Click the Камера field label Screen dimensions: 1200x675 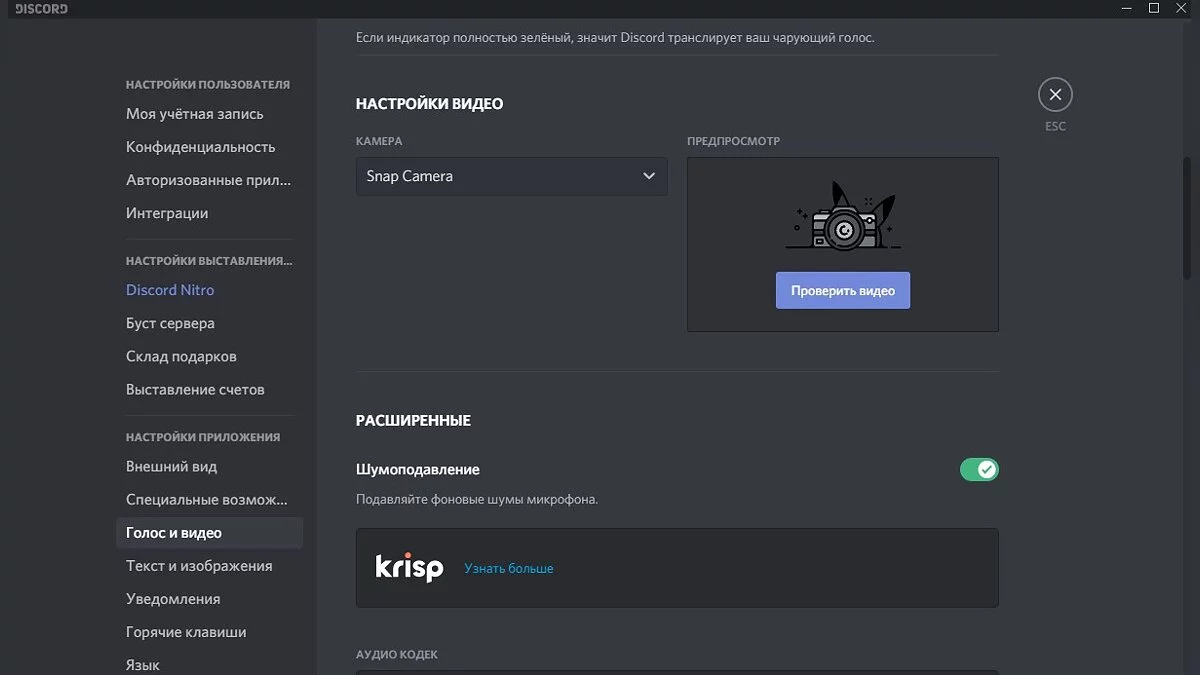379,141
